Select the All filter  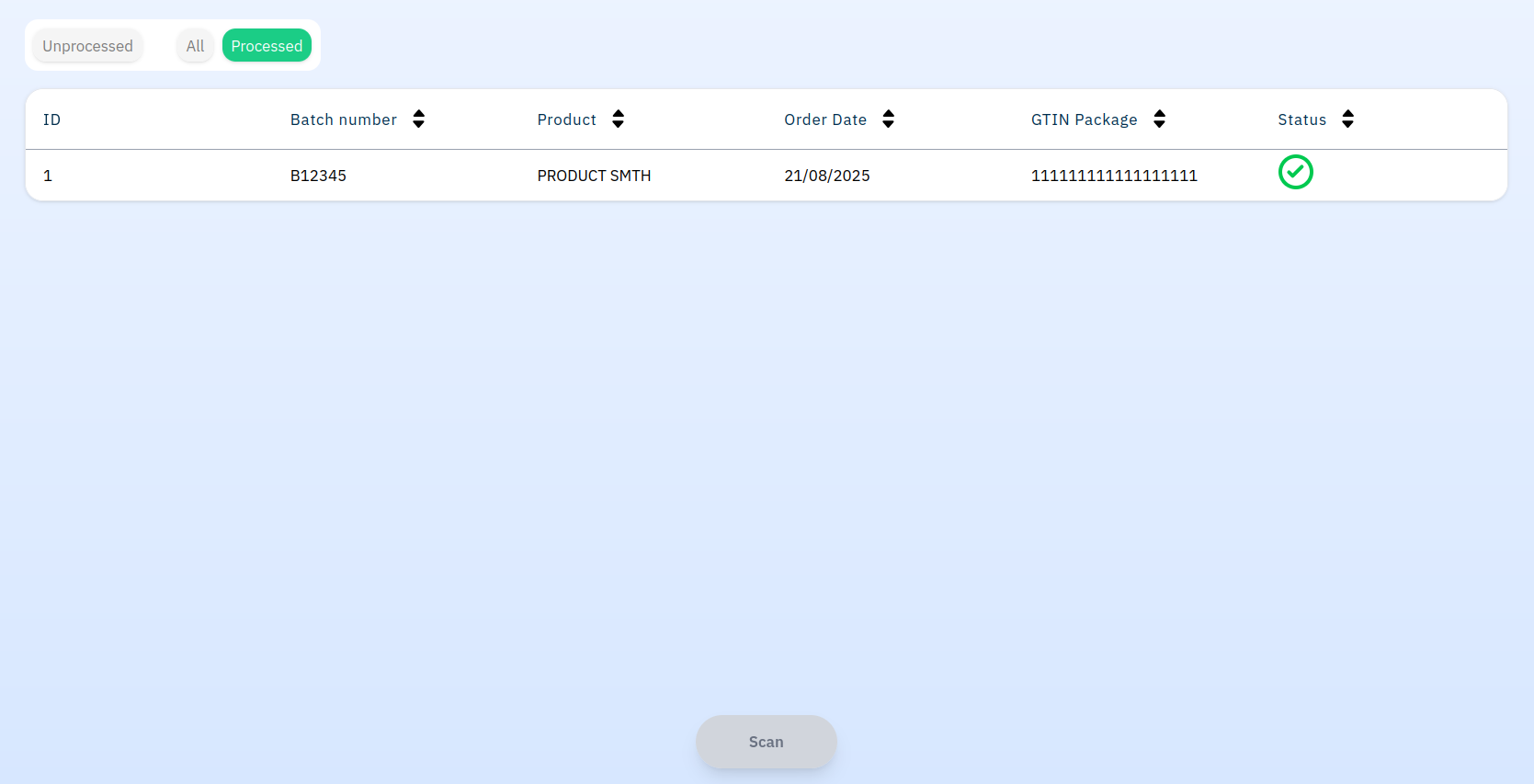[195, 46]
